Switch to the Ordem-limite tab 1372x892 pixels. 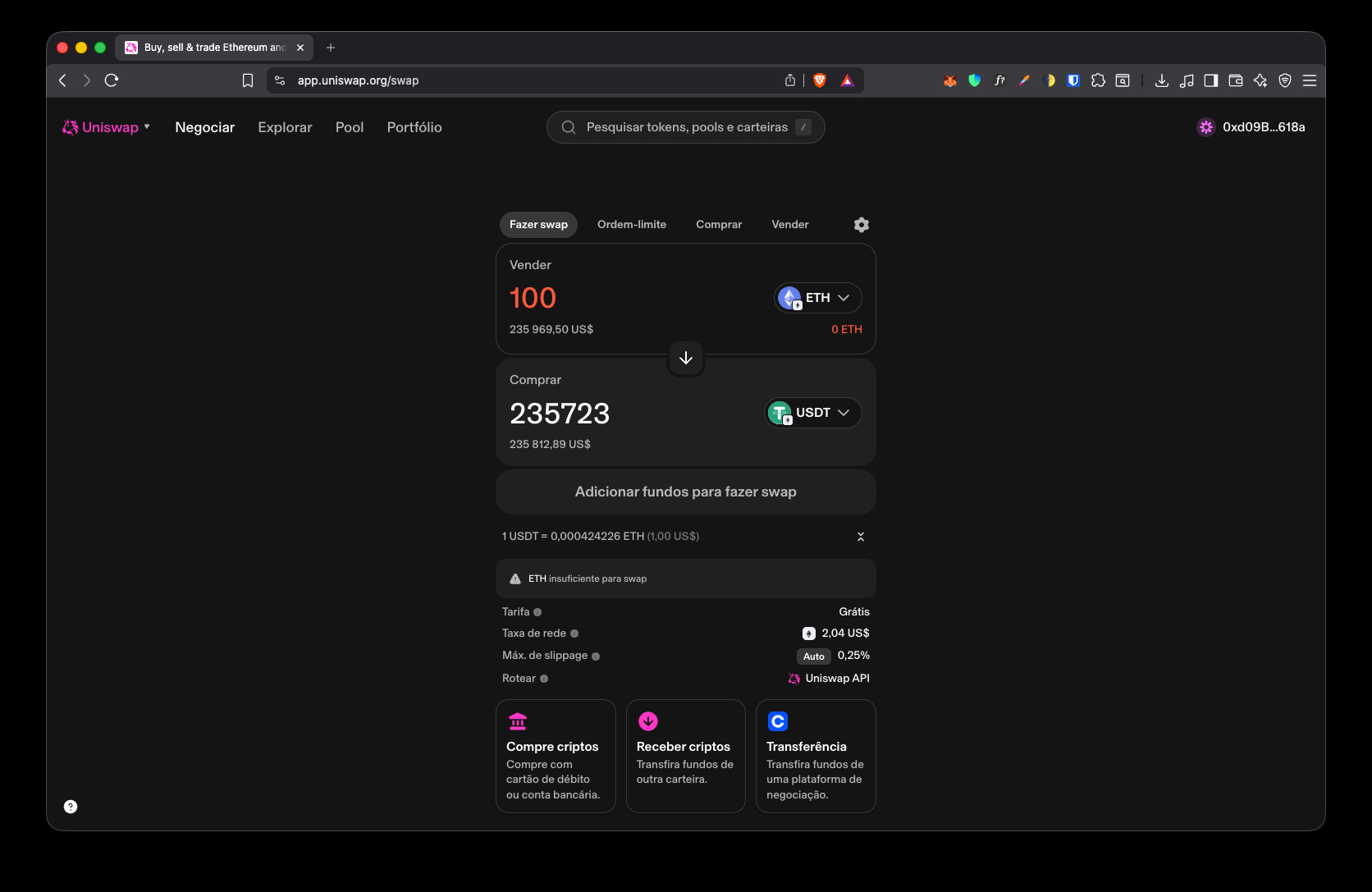(632, 225)
